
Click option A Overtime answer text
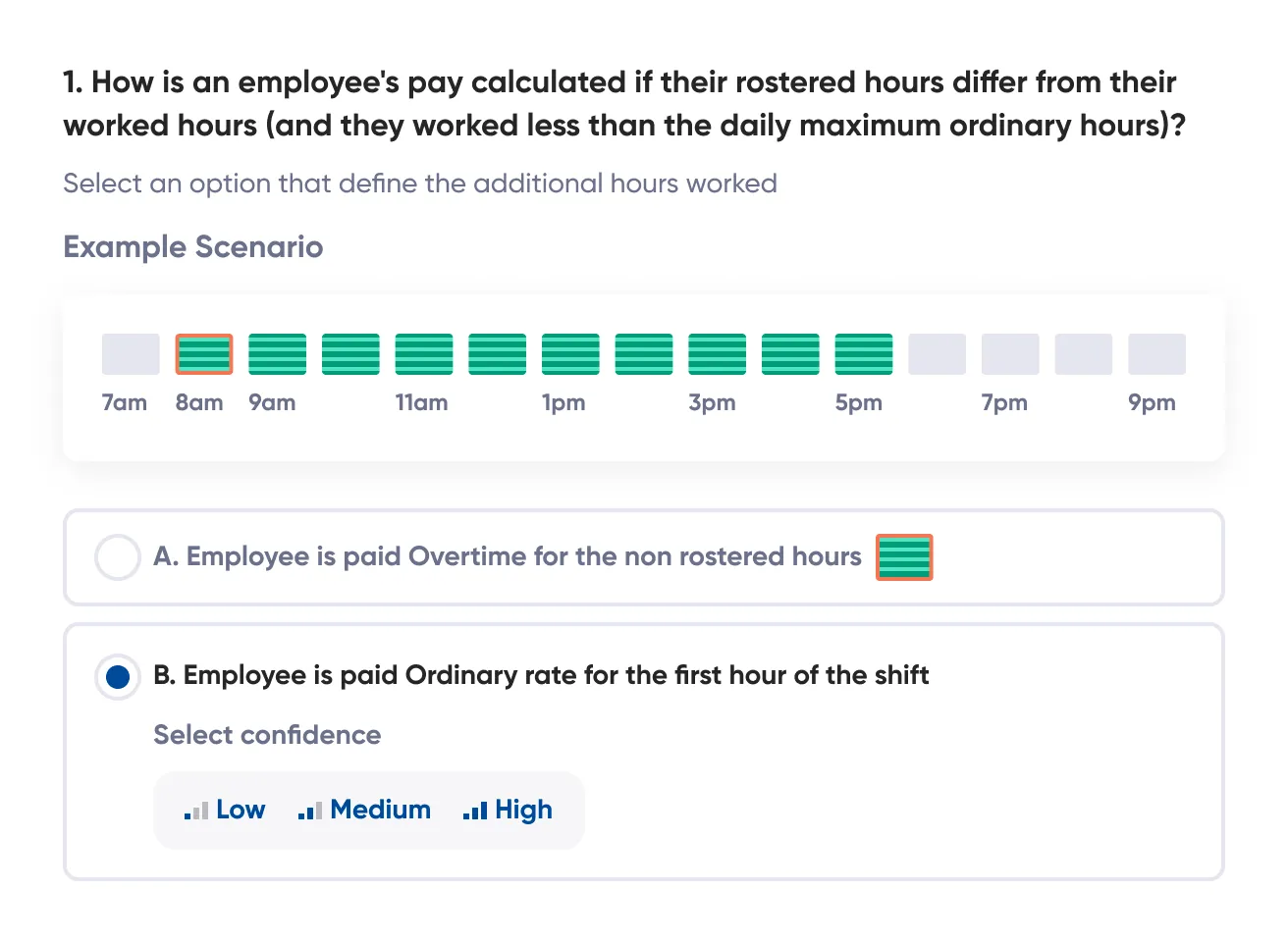click(507, 557)
